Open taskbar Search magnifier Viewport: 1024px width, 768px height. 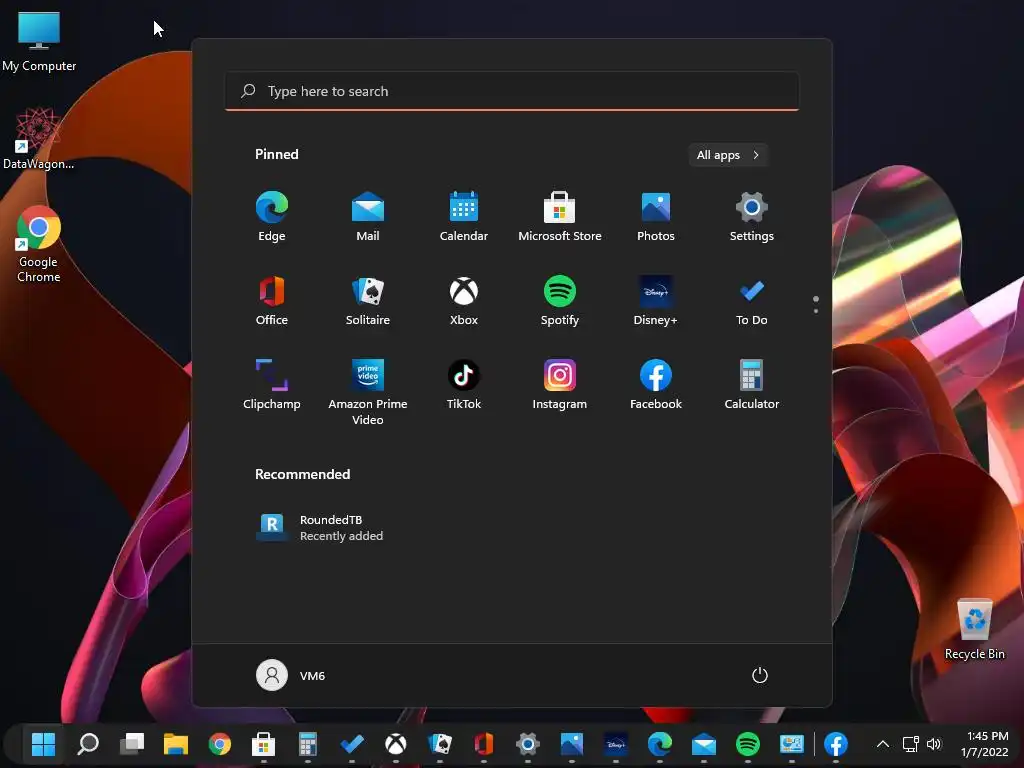pos(88,744)
